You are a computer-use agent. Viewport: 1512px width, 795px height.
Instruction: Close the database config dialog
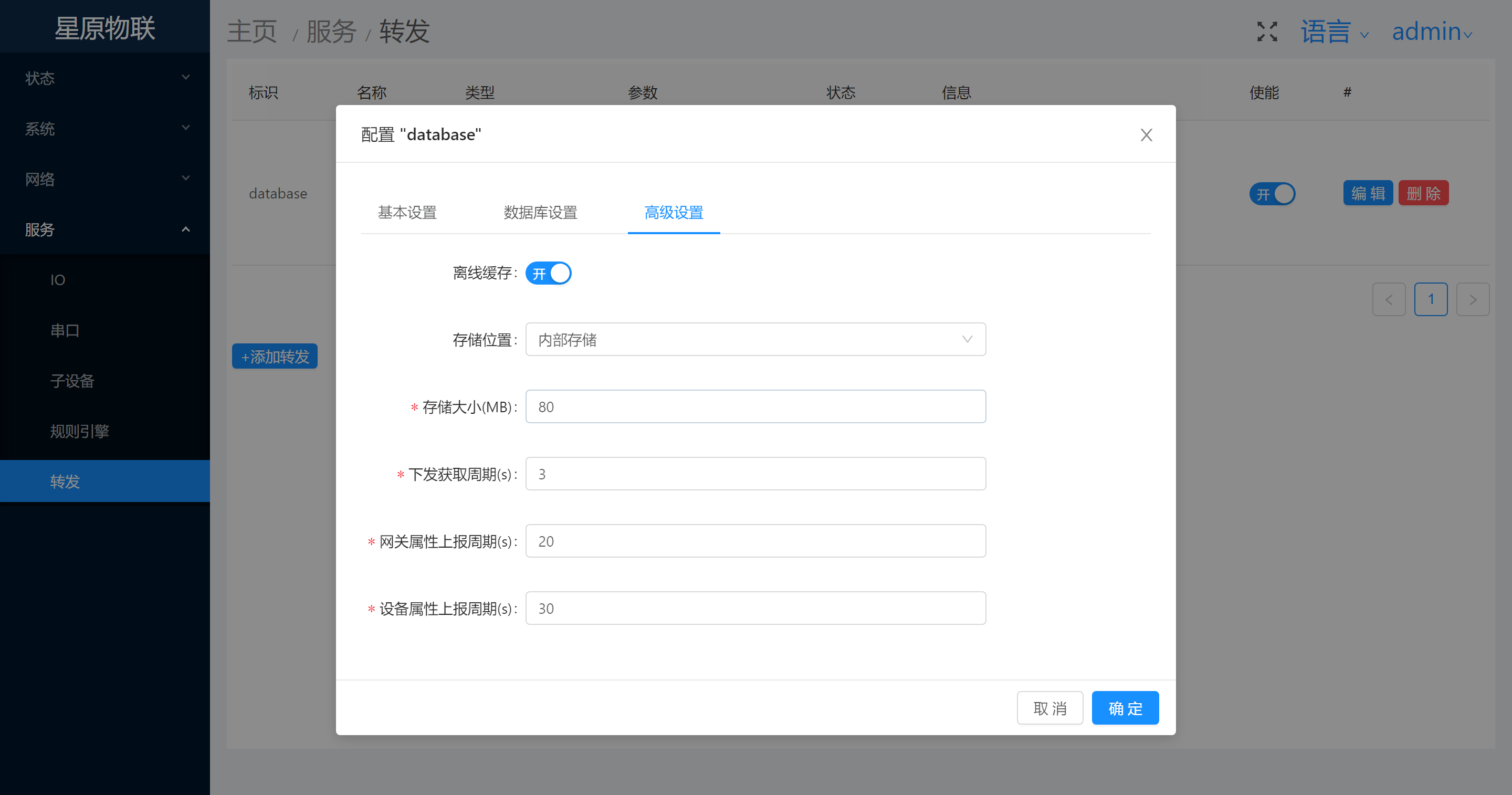coord(1146,135)
